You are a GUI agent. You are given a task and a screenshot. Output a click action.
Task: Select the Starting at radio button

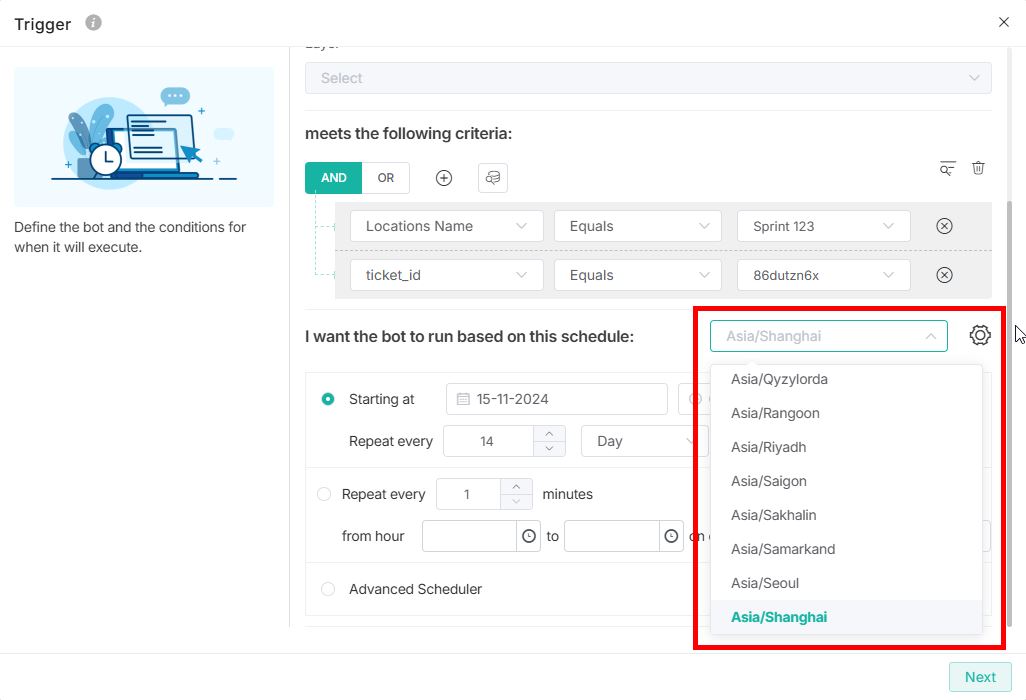click(328, 399)
